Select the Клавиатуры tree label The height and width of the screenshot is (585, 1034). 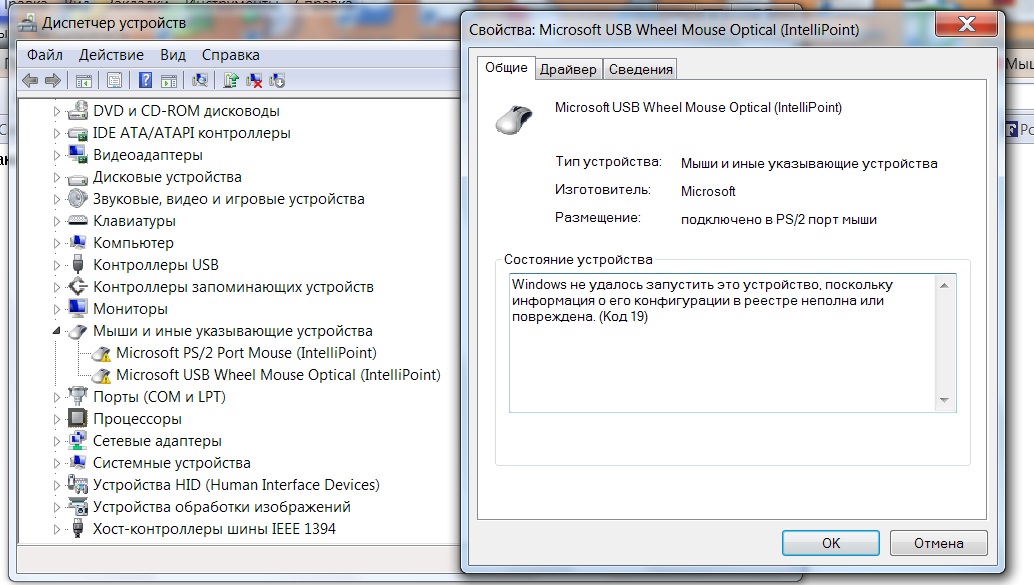point(135,221)
